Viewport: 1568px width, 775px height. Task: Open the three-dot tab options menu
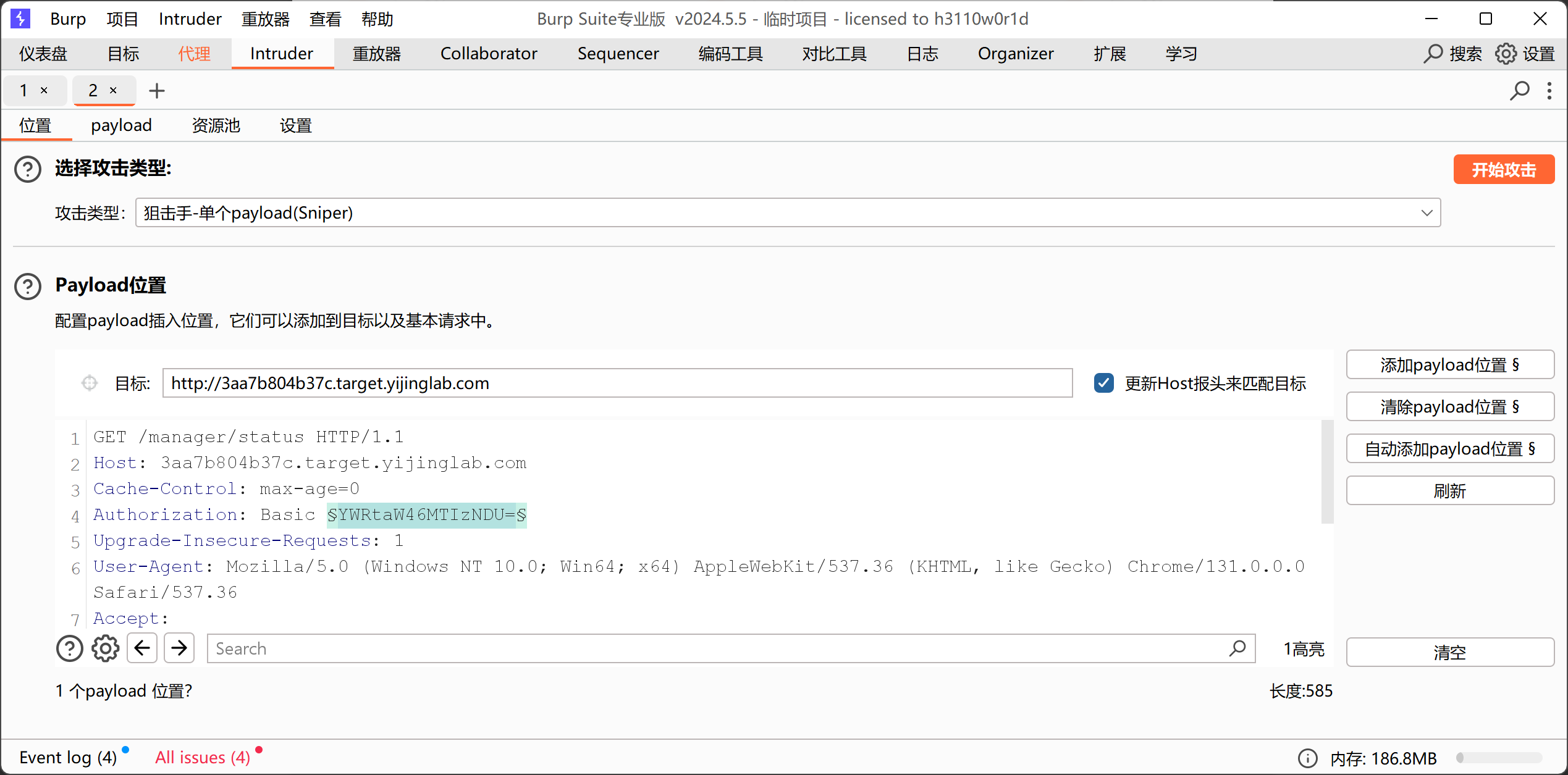point(1549,91)
